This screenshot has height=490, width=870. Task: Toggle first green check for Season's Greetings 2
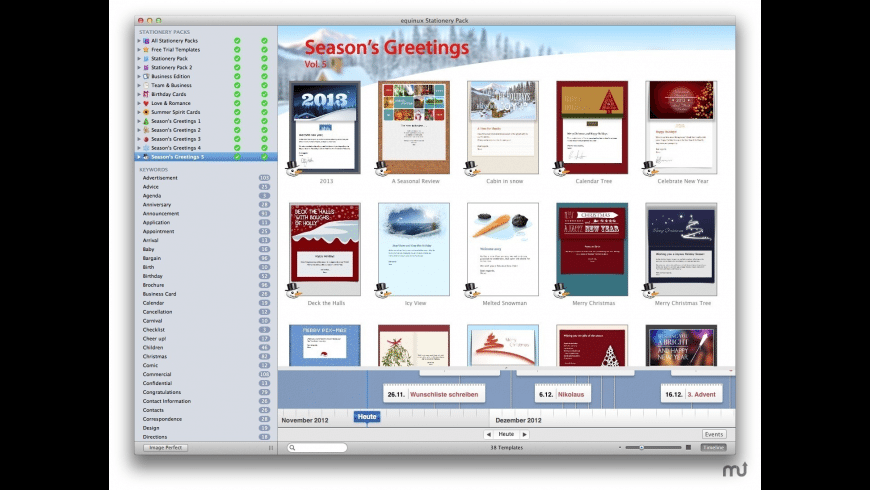[237, 130]
